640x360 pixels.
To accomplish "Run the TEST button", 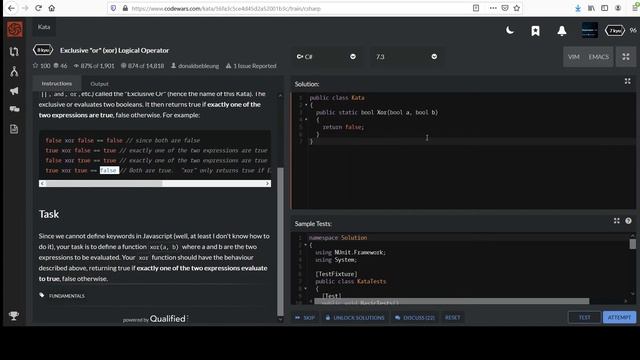I will (584, 317).
